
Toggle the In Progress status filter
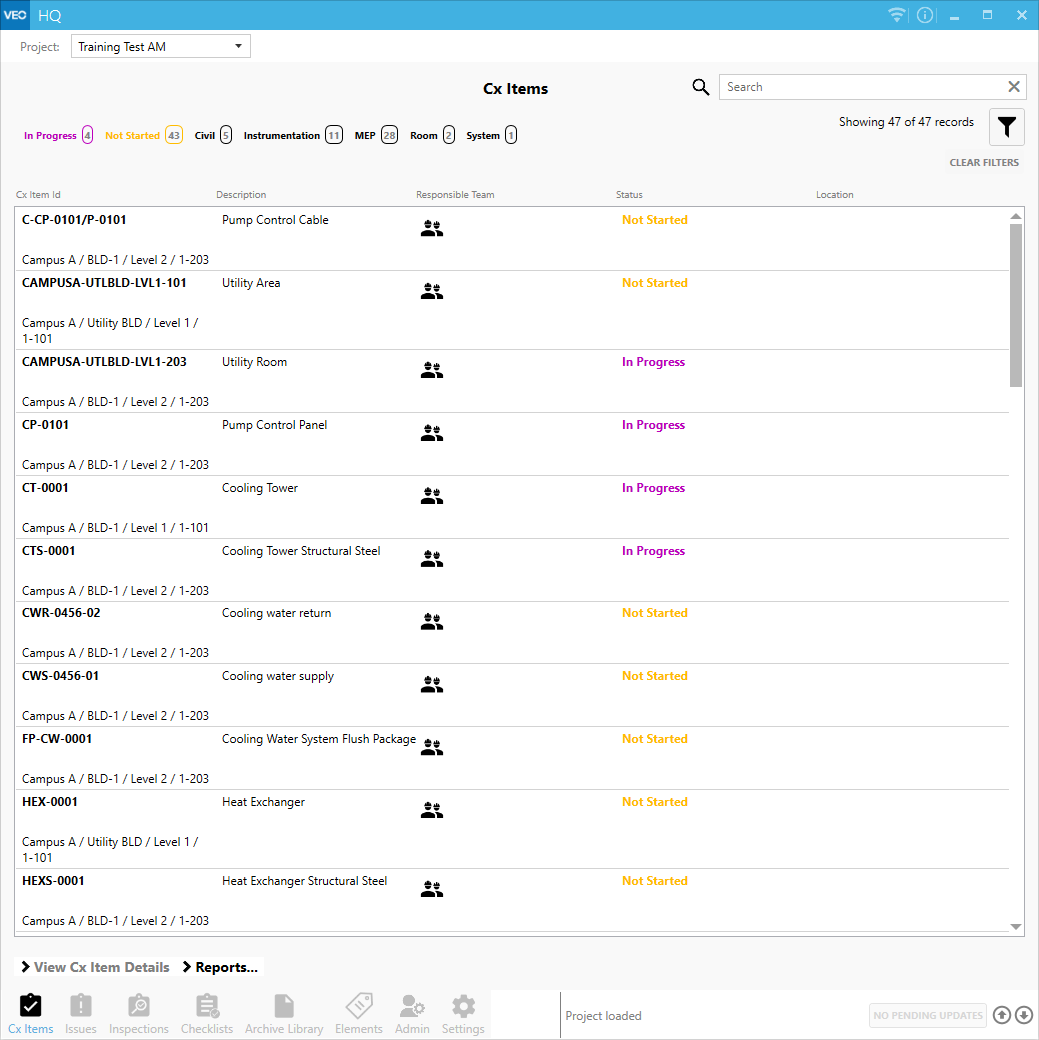pos(58,136)
